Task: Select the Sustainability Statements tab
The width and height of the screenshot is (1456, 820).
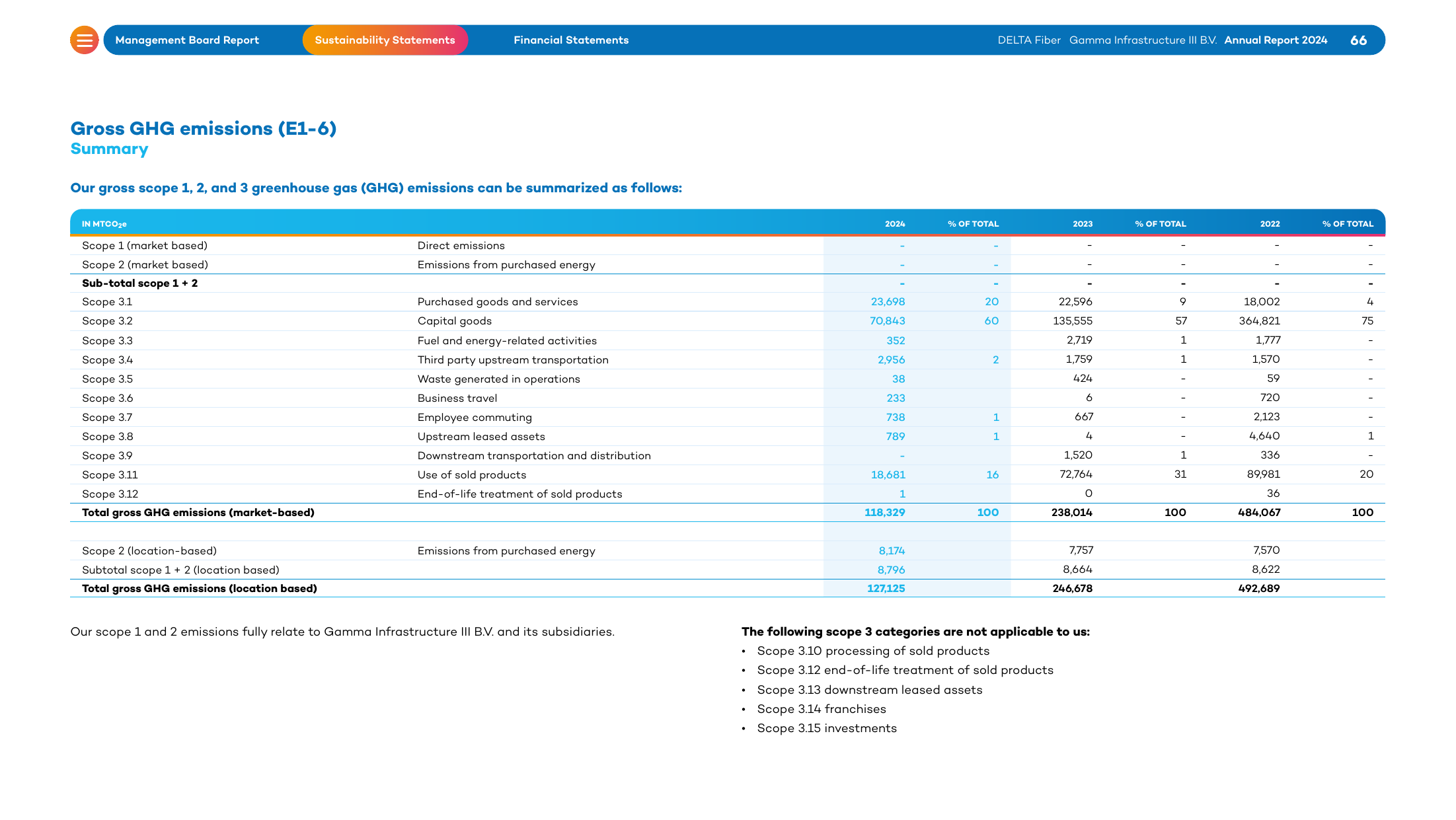Action: click(x=385, y=40)
